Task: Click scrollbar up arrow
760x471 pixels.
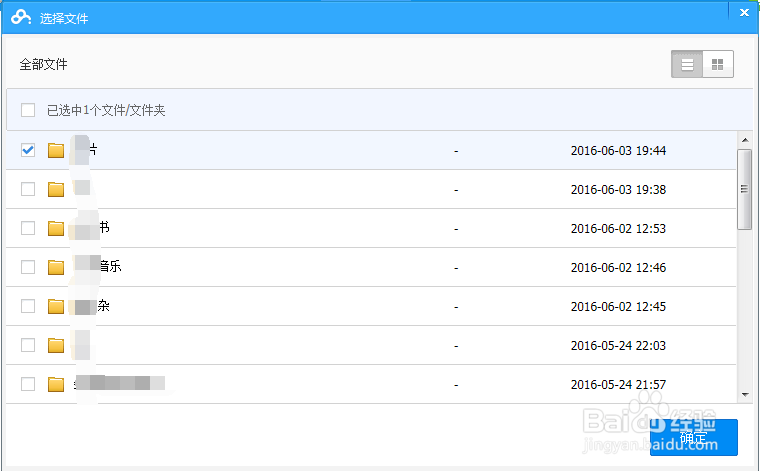Action: click(x=744, y=139)
